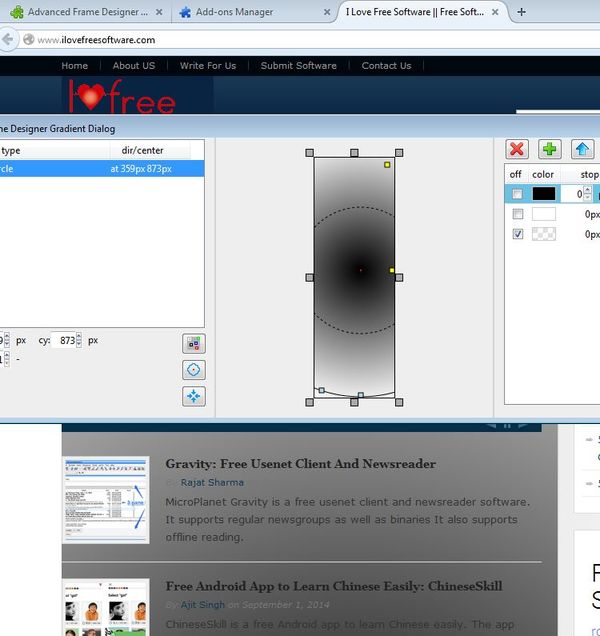
Task: Click the cy value stepper arrows
Action: point(81,340)
